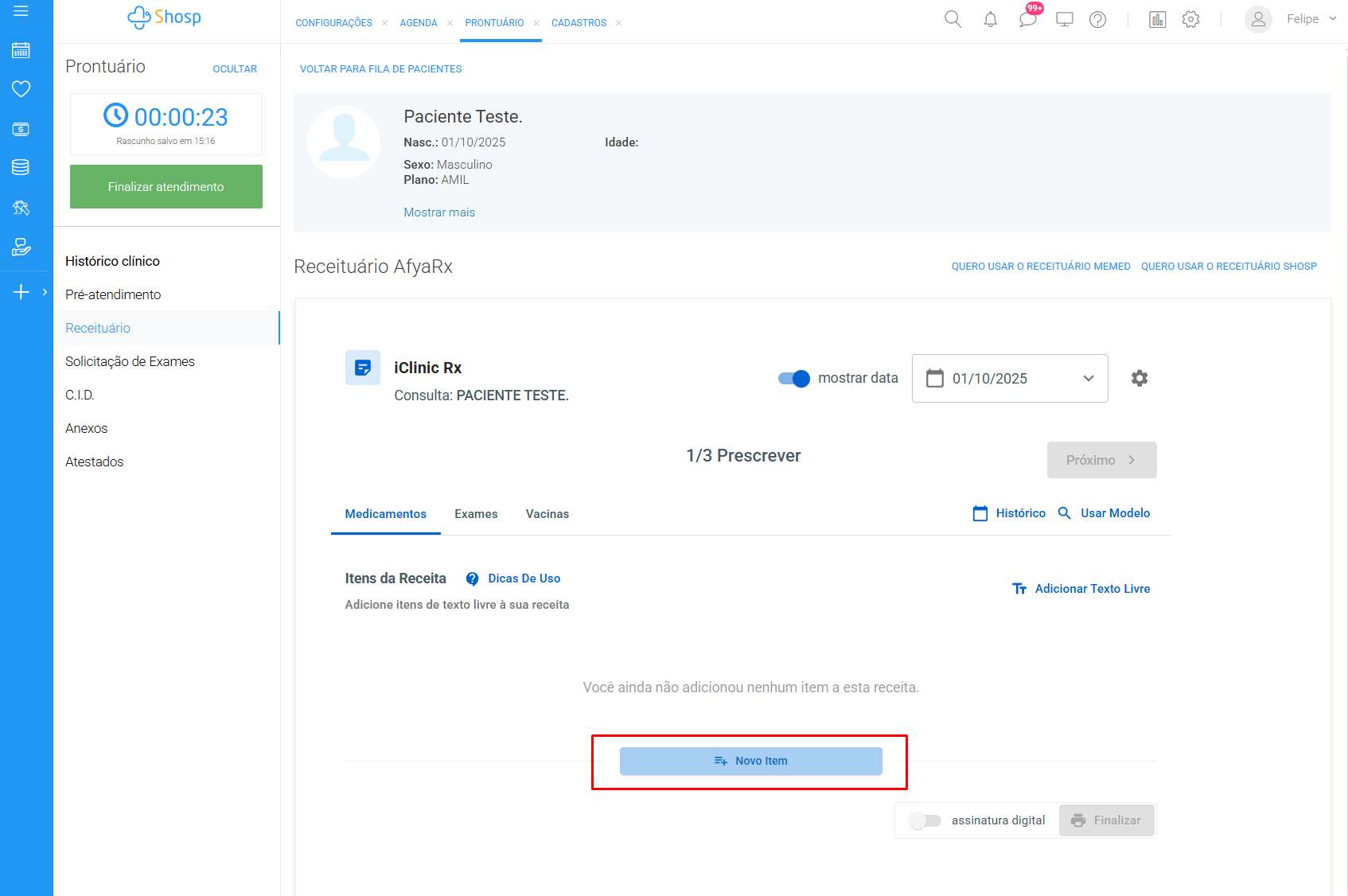Open prescription settings gear next to the date

pyautogui.click(x=1140, y=378)
